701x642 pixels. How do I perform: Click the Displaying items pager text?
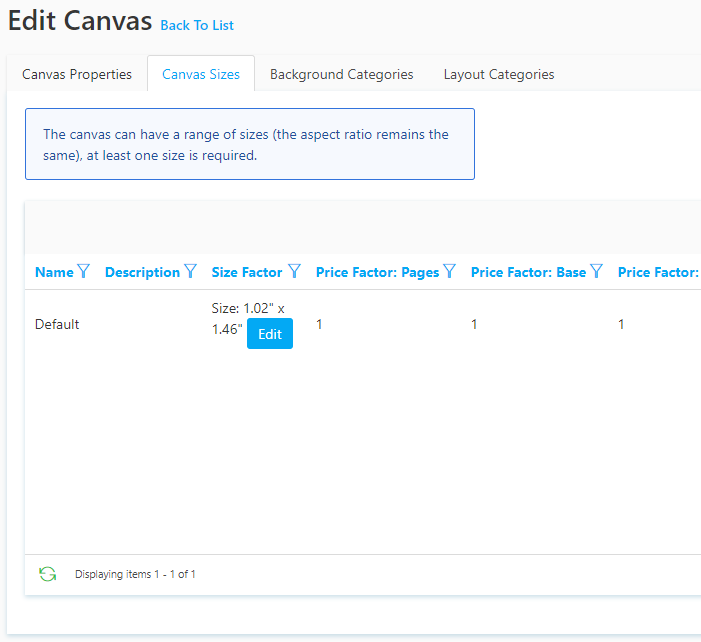coord(135,574)
